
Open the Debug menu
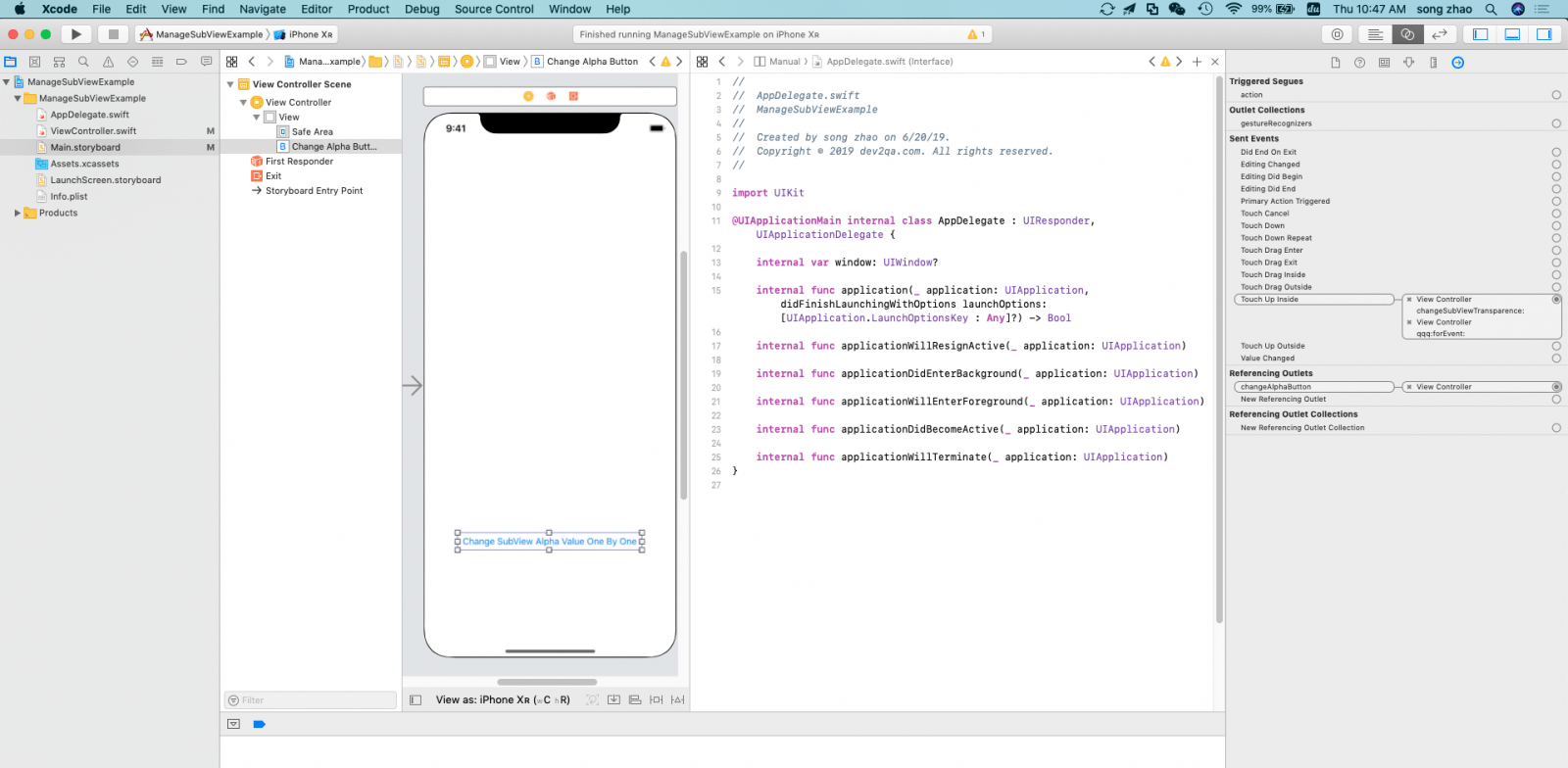point(422,9)
